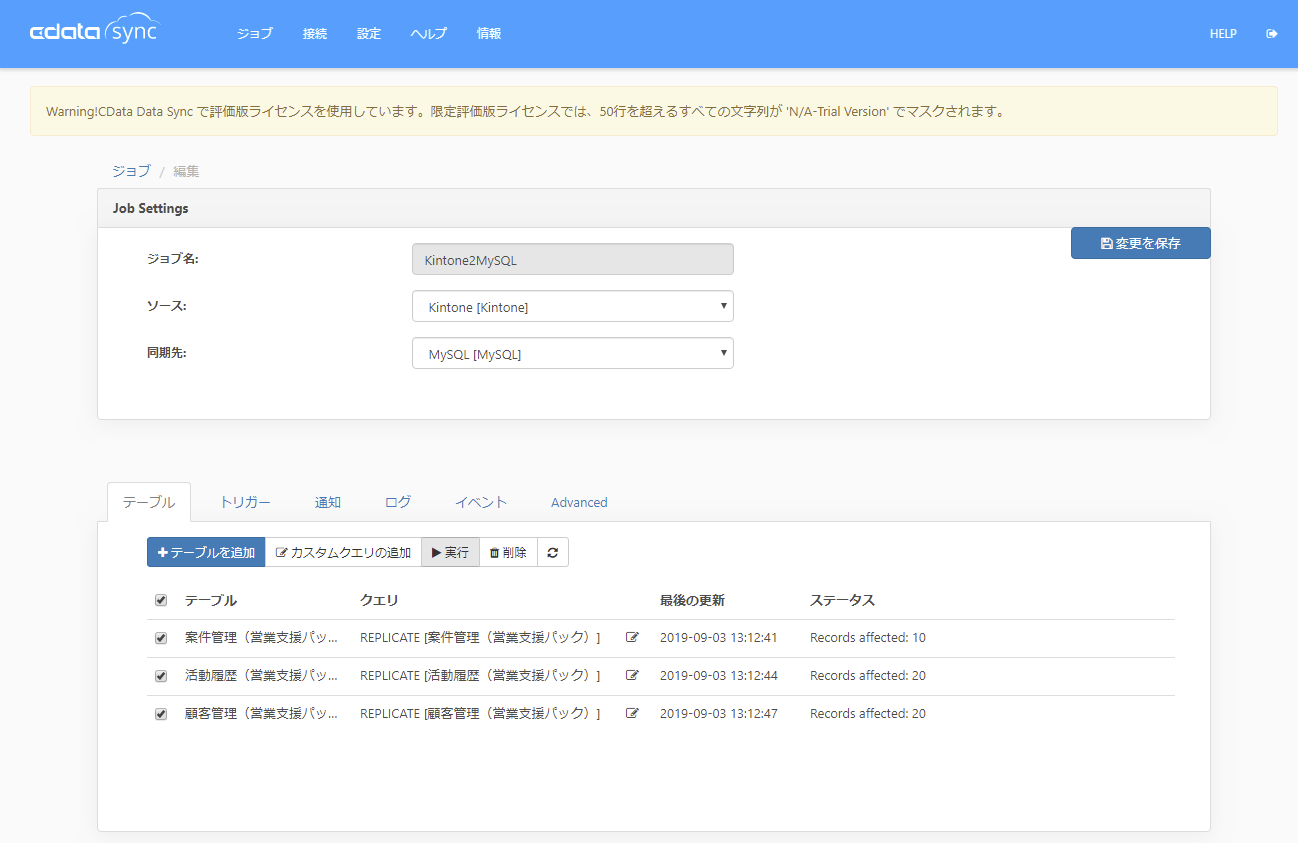
Task: Click the Records affected: 10 status
Action: tap(868, 638)
